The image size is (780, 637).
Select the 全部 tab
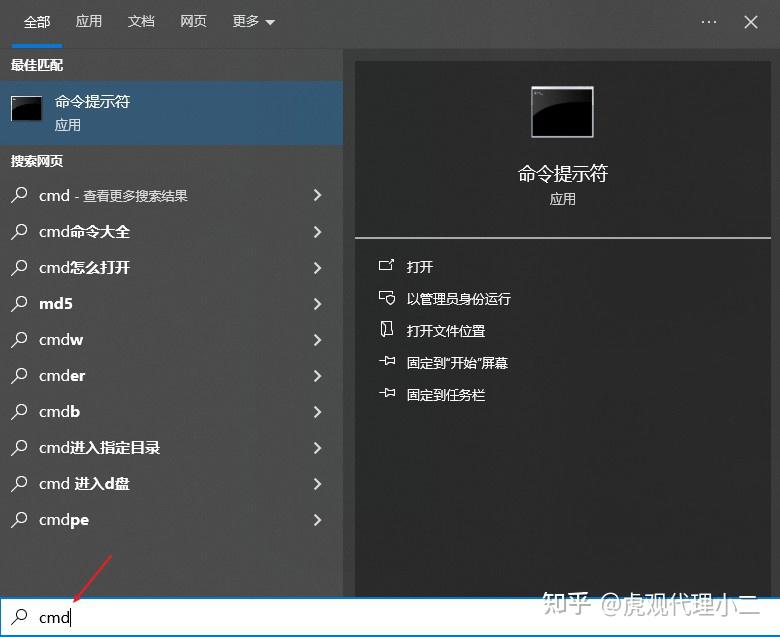(x=37, y=22)
